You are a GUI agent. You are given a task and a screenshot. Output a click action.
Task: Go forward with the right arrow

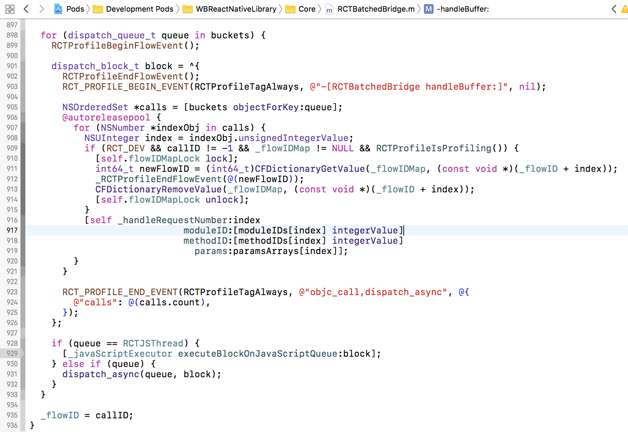click(41, 9)
